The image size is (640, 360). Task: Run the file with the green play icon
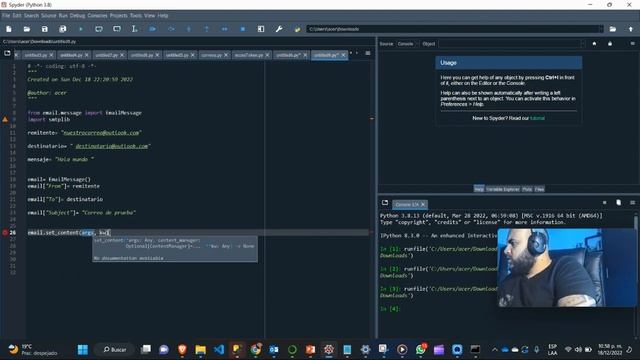pos(81,29)
